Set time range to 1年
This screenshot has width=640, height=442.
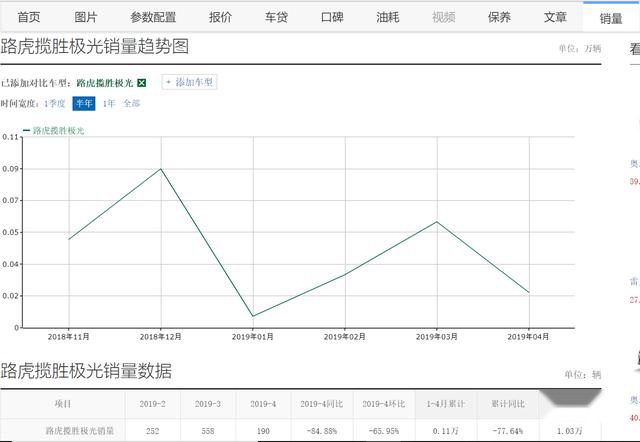point(109,103)
